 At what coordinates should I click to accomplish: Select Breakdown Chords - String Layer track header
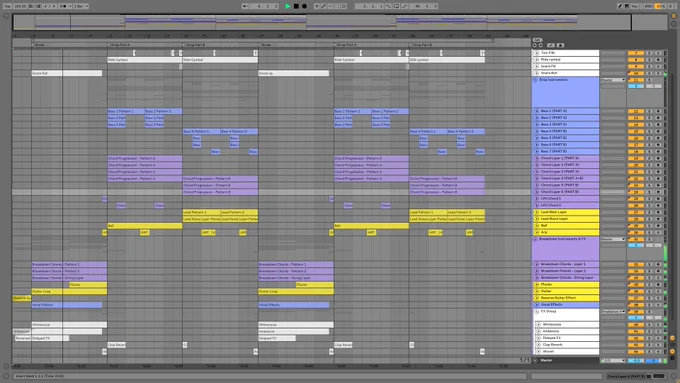[x=566, y=278]
